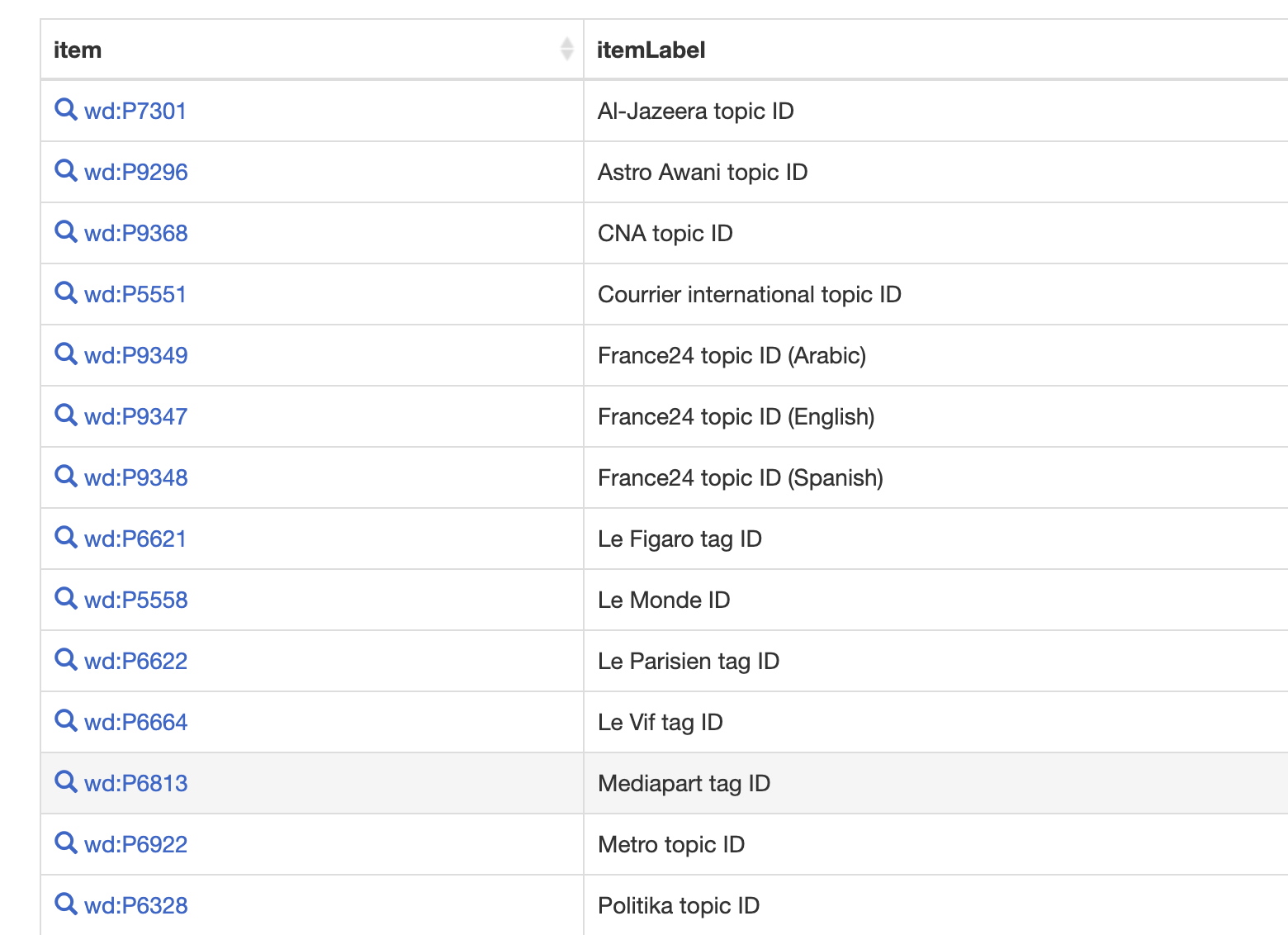Viewport: 1288px width, 935px height.
Task: Open the wd:P9348 property link
Action: (x=135, y=477)
